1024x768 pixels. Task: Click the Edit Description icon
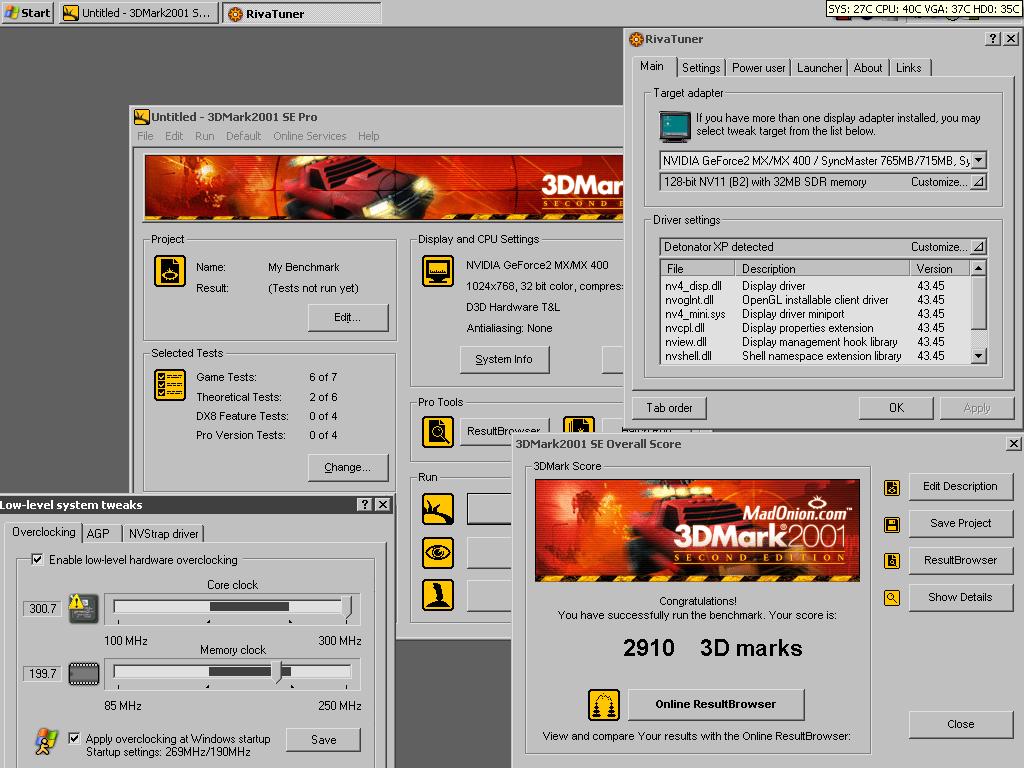pyautogui.click(x=892, y=487)
